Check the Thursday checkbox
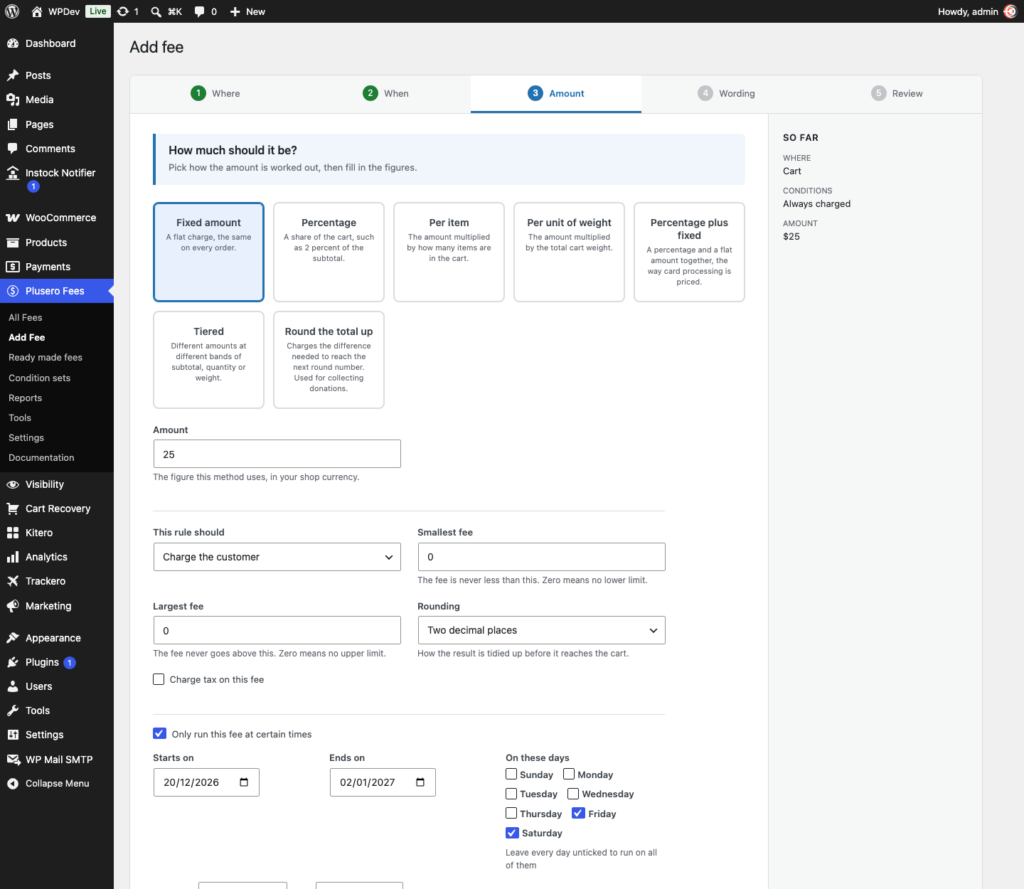Screen dimensions: 1024x889 coord(511,813)
